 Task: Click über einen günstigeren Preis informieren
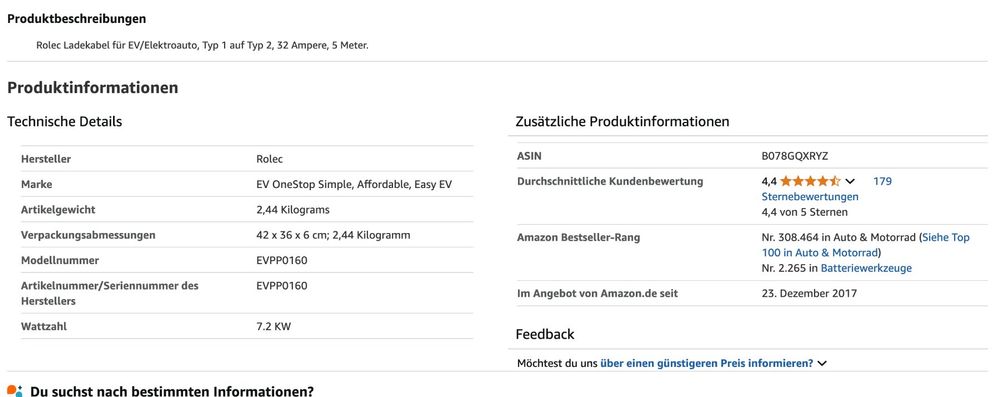[x=707, y=363]
